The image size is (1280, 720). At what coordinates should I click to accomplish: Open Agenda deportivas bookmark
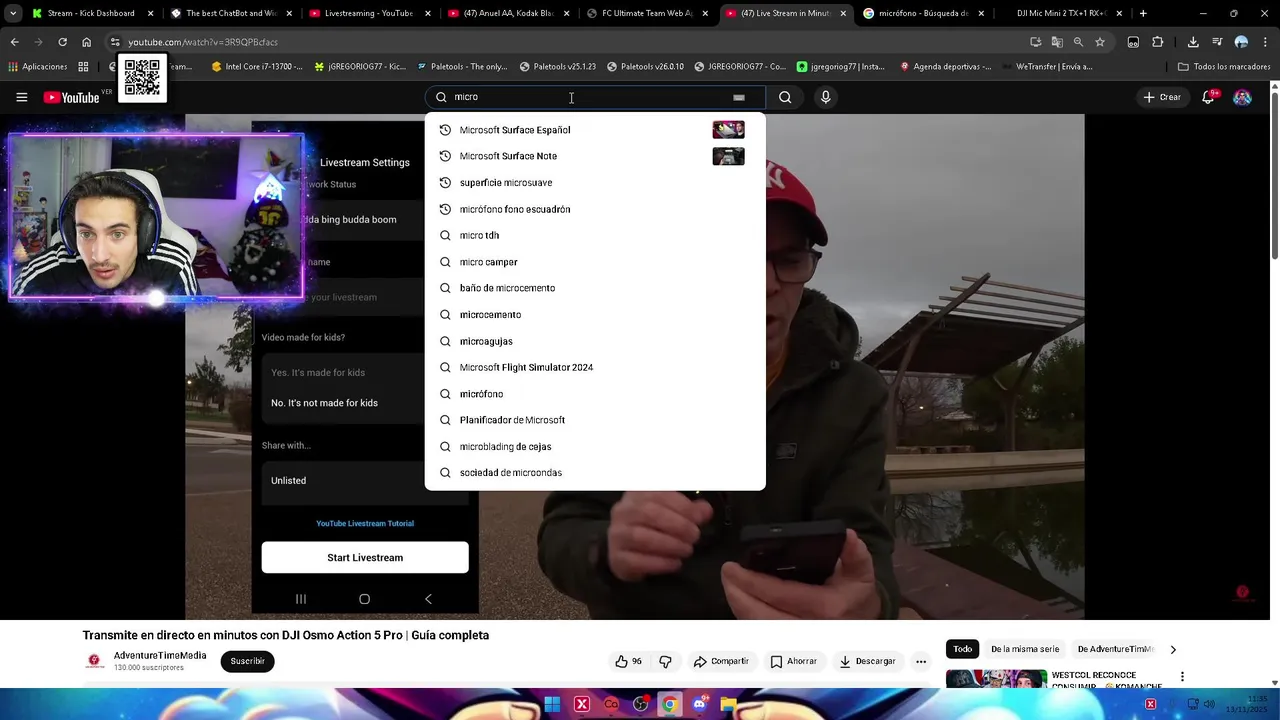click(x=945, y=67)
